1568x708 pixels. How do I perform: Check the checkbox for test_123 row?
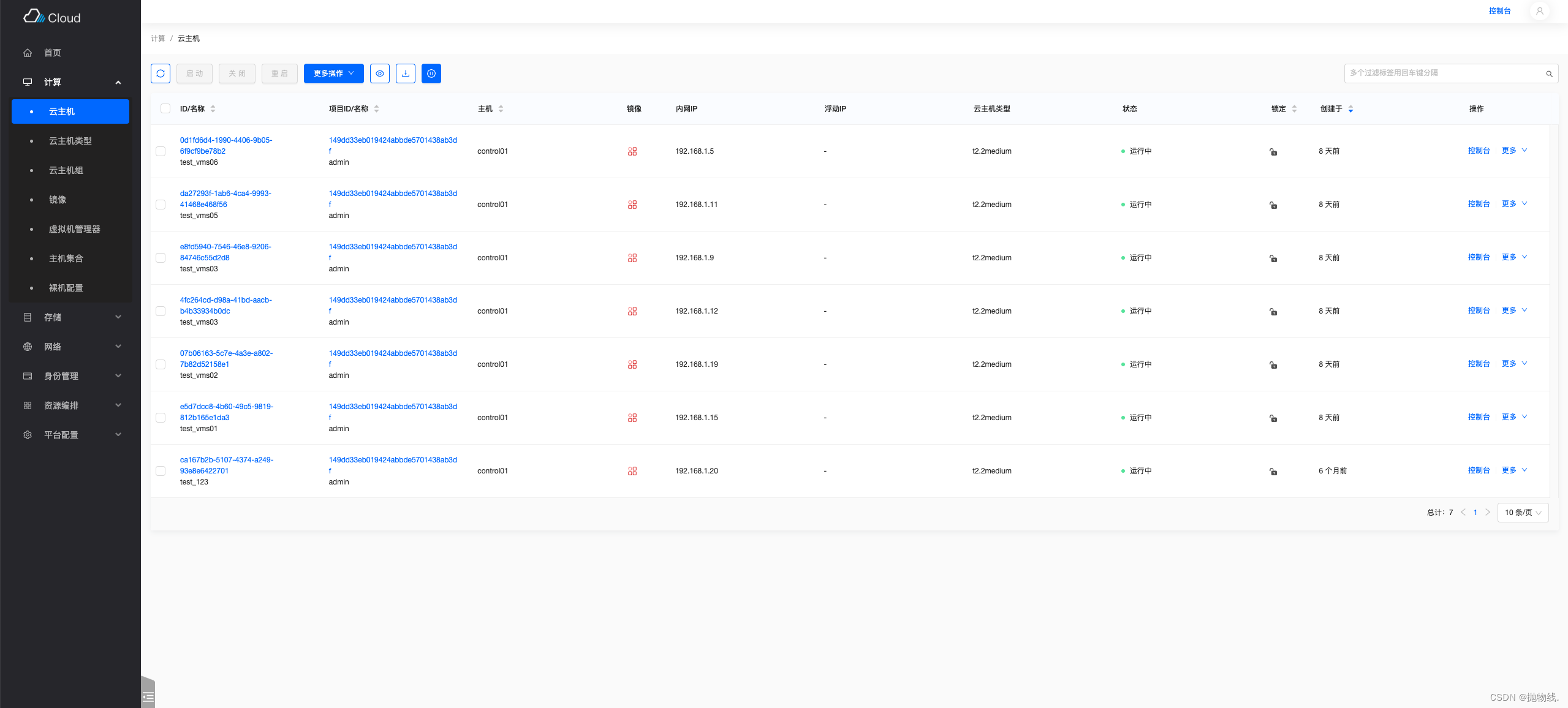(161, 470)
